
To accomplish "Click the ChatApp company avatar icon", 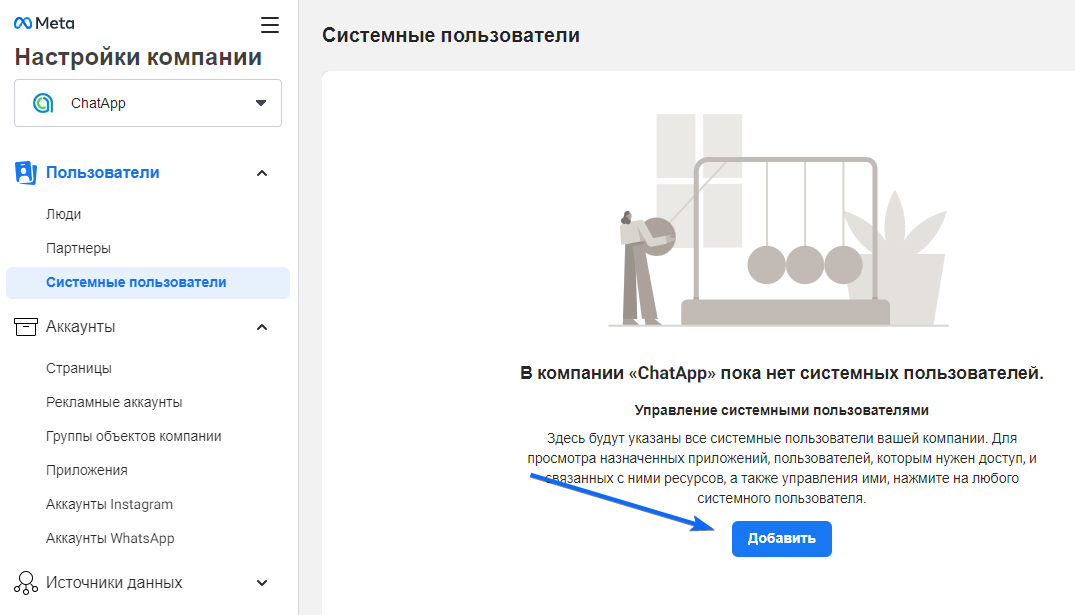I will (40, 102).
